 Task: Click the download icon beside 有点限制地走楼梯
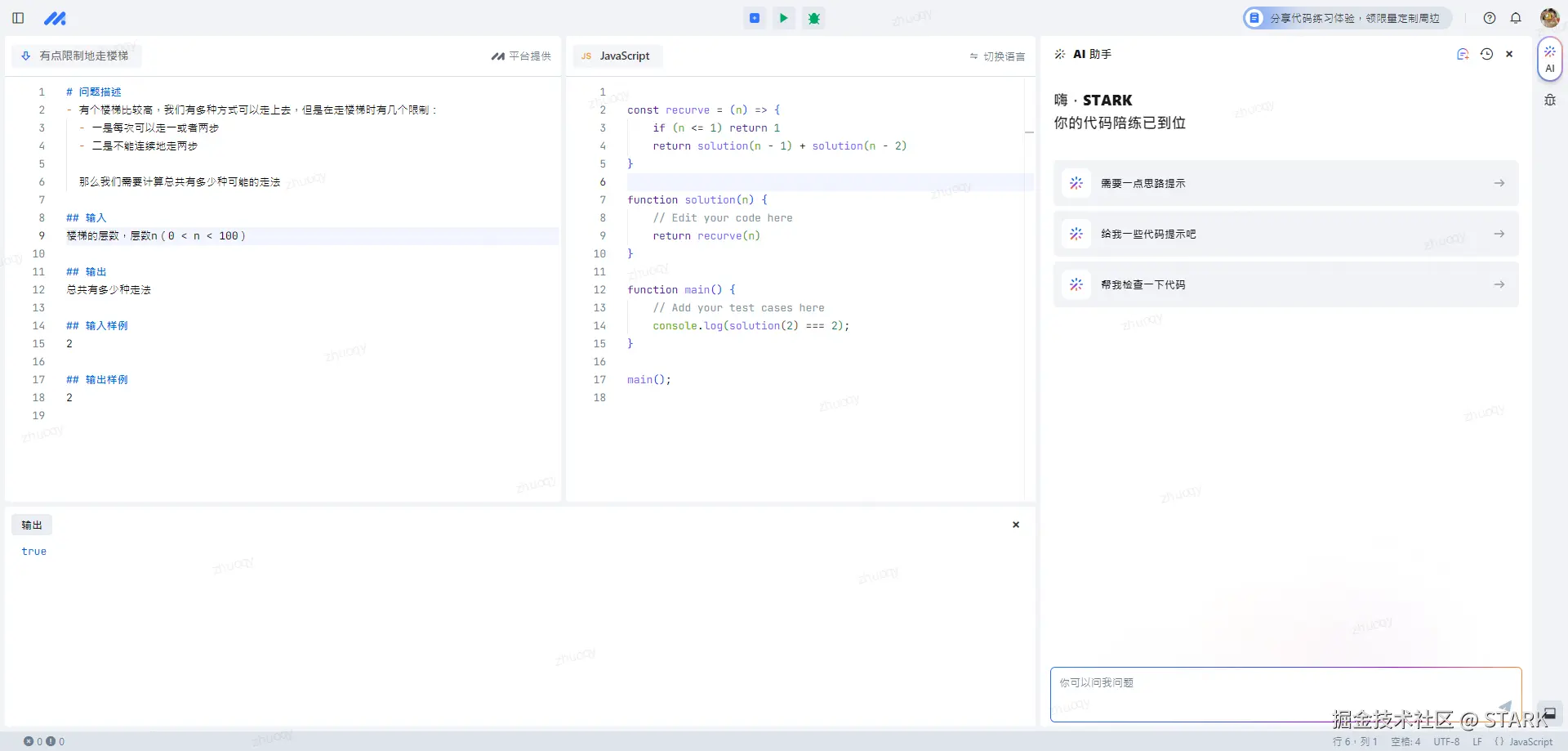(24, 56)
